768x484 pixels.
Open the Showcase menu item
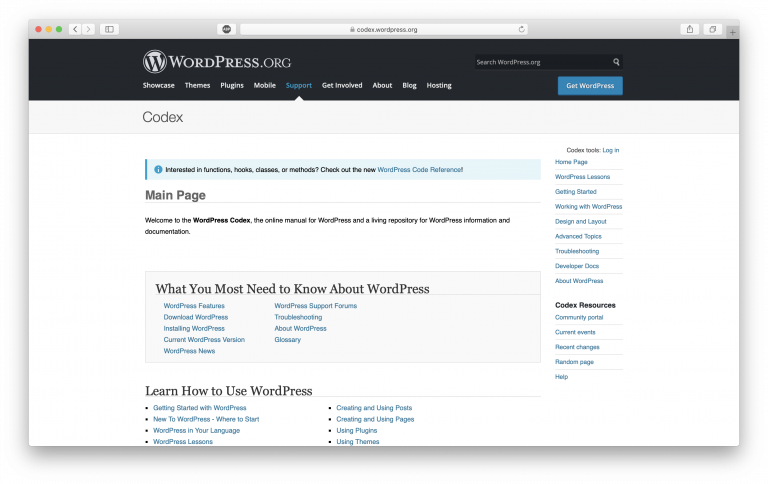159,85
